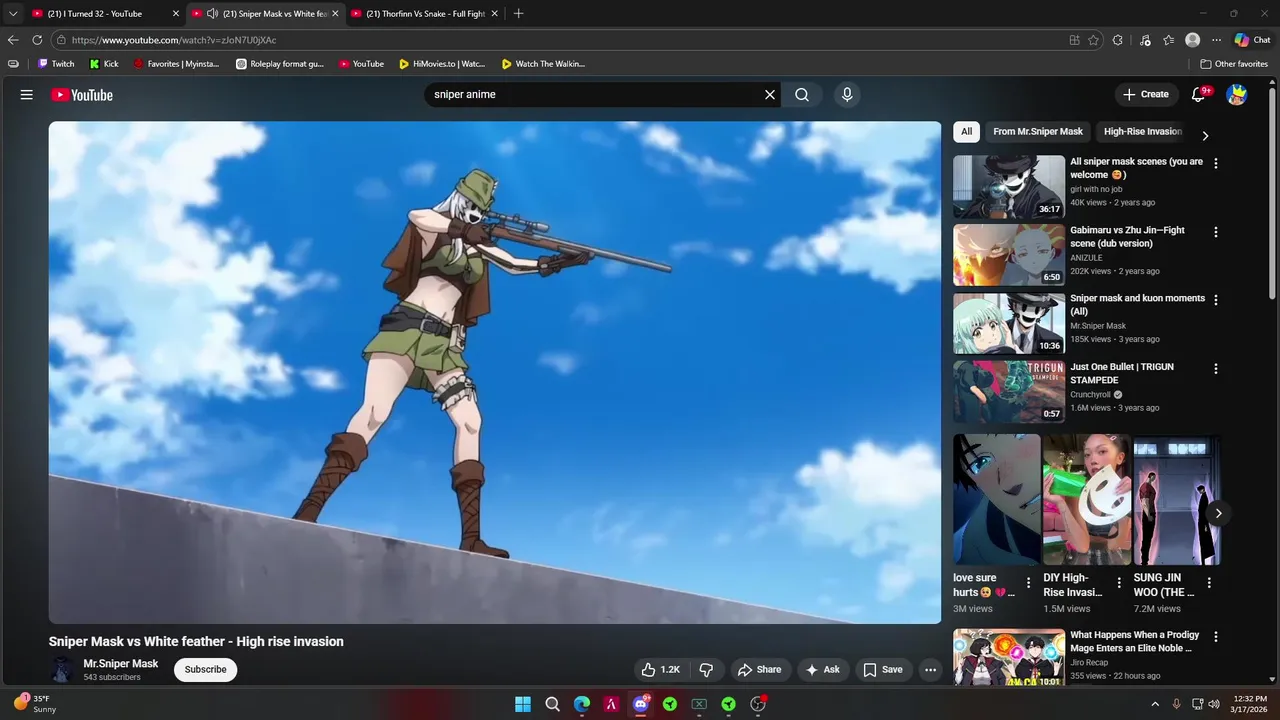1280x720 pixels.
Task: Open options for Sniper mask and kuon moments
Action: click(1216, 300)
